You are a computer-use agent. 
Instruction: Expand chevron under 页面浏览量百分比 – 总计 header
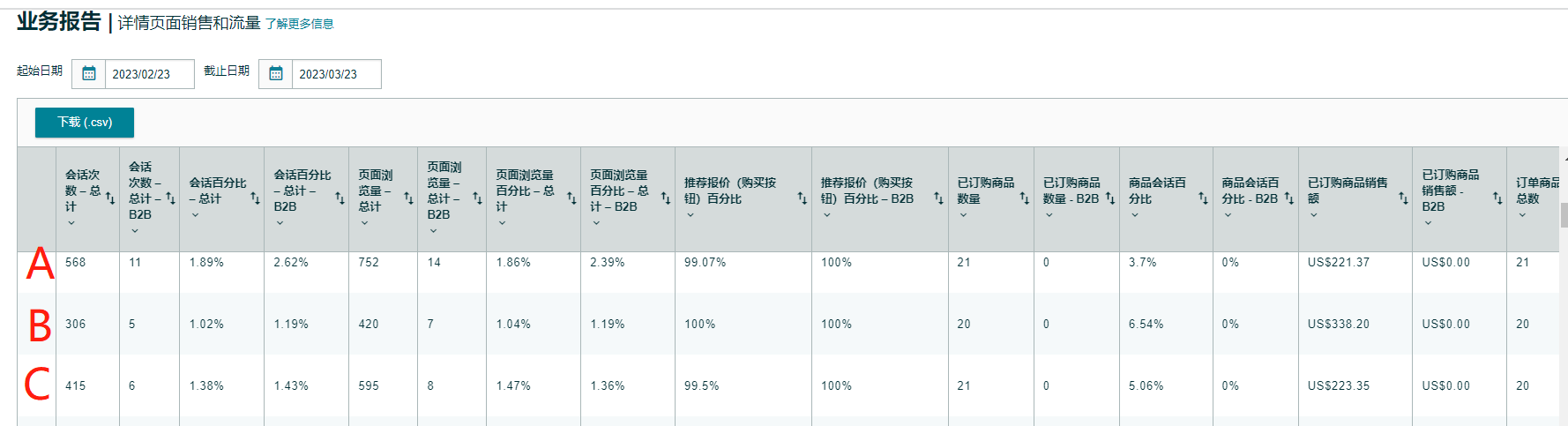[x=502, y=223]
